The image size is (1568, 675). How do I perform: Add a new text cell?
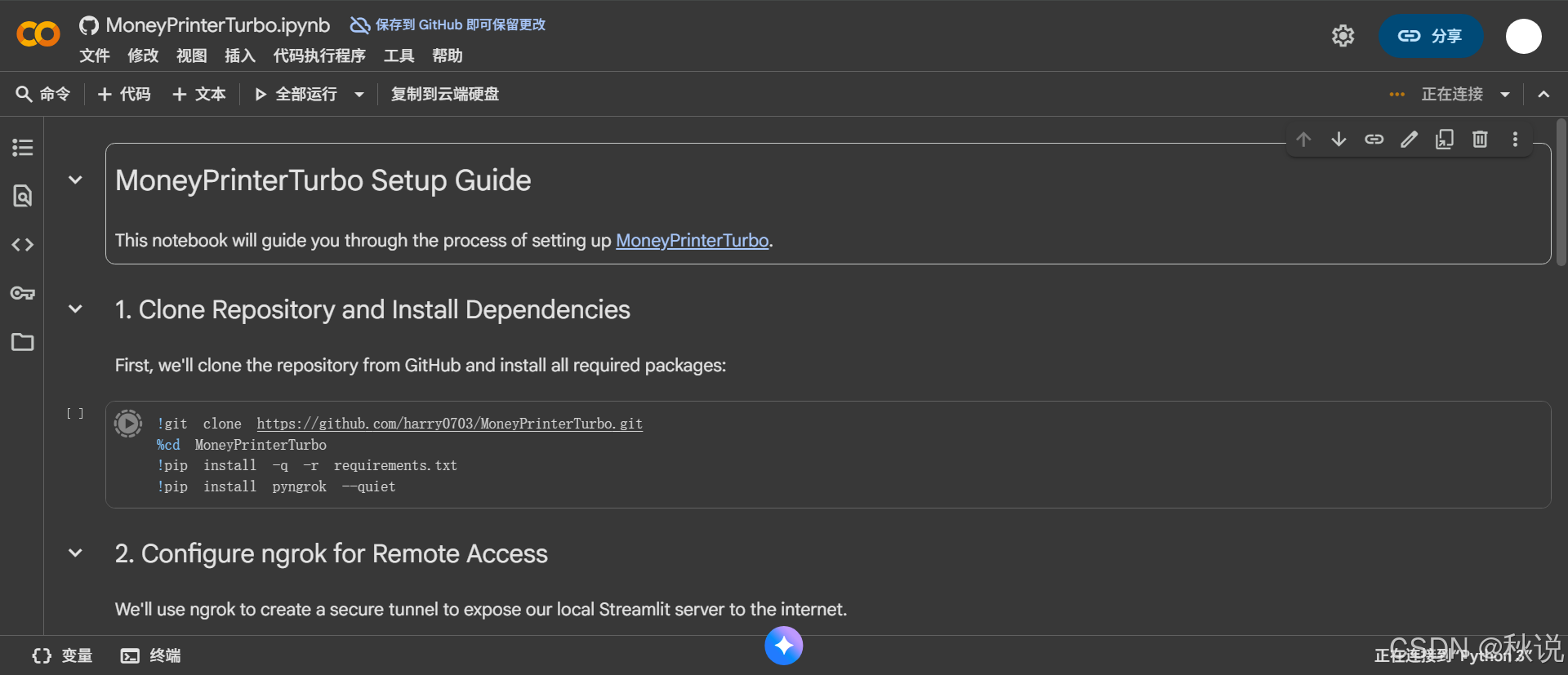click(199, 94)
